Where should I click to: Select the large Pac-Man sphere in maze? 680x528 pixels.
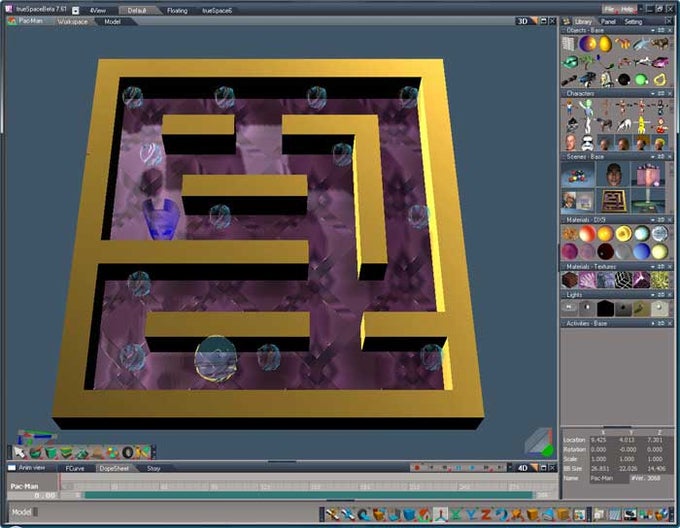216,359
